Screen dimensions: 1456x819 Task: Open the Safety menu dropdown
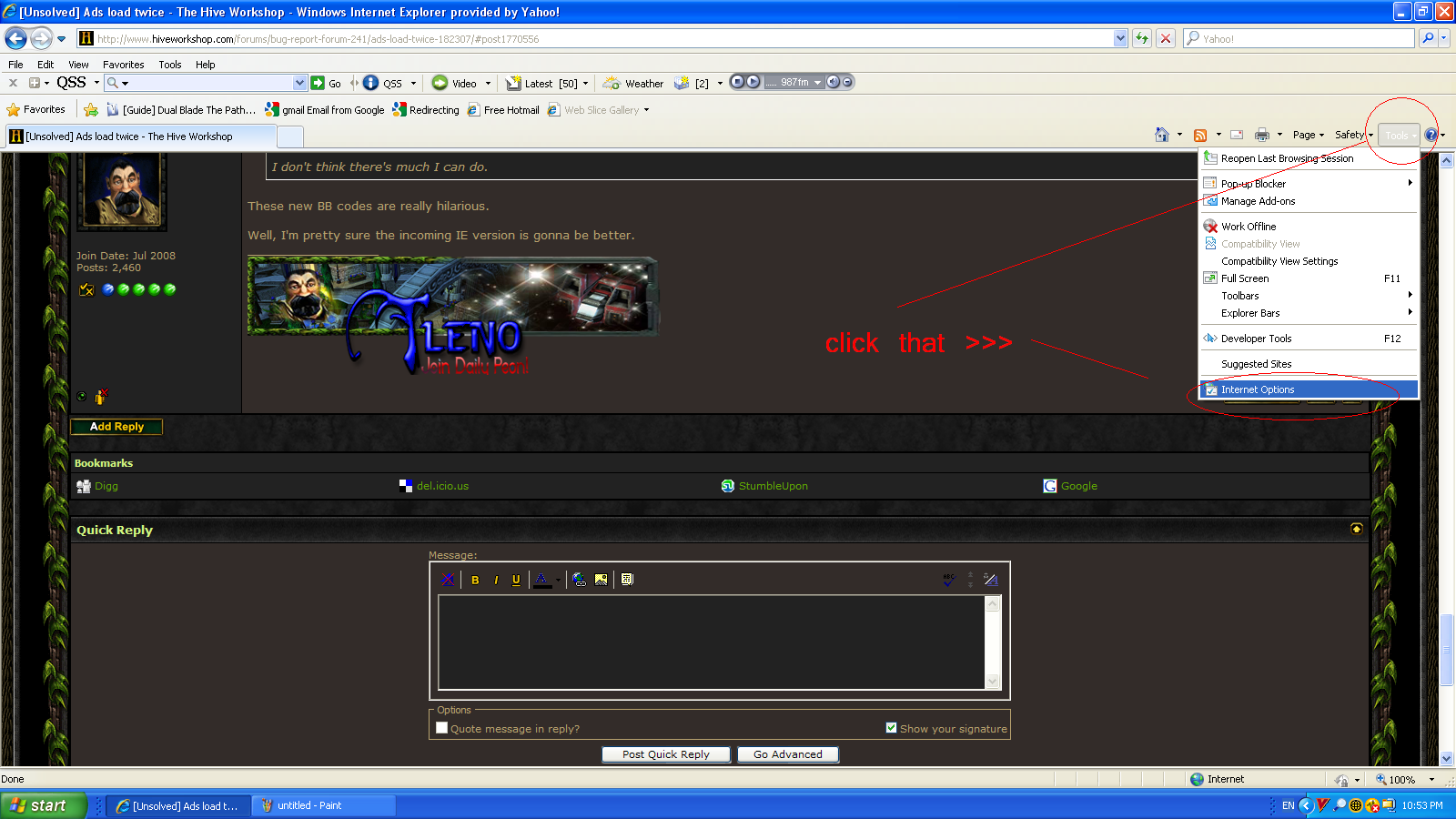1354,135
